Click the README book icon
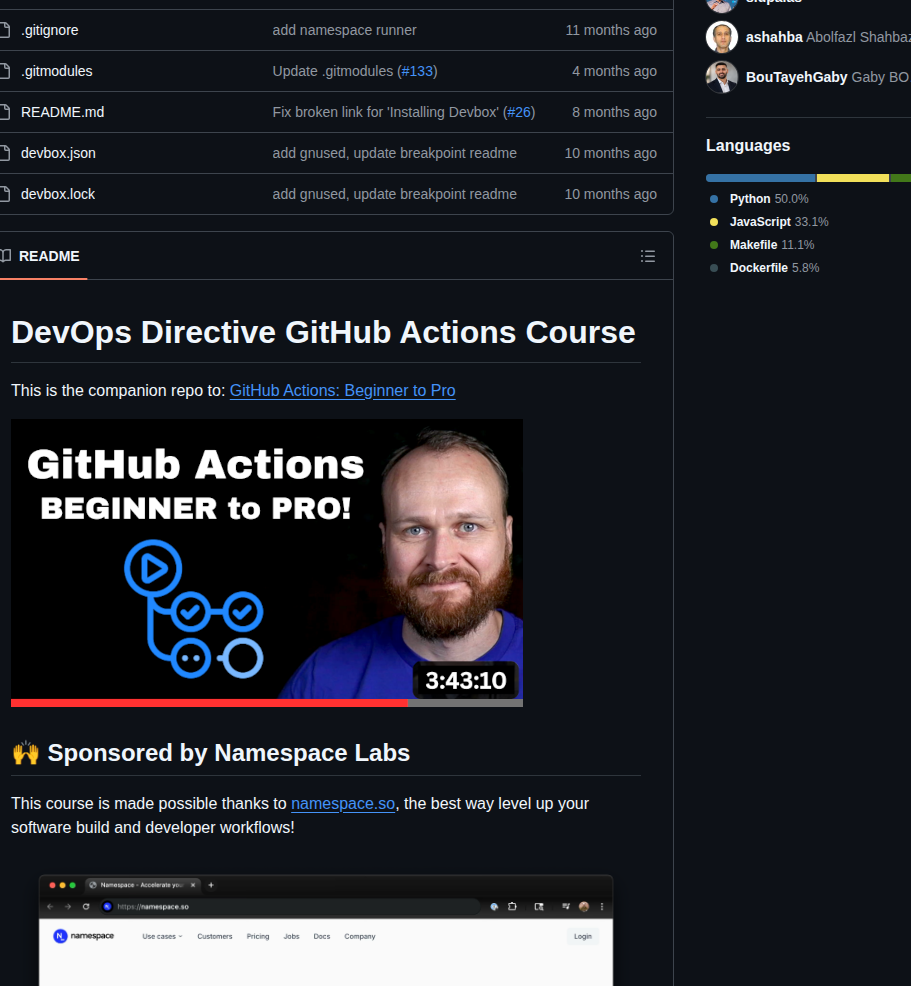This screenshot has width=911, height=986. (6, 256)
